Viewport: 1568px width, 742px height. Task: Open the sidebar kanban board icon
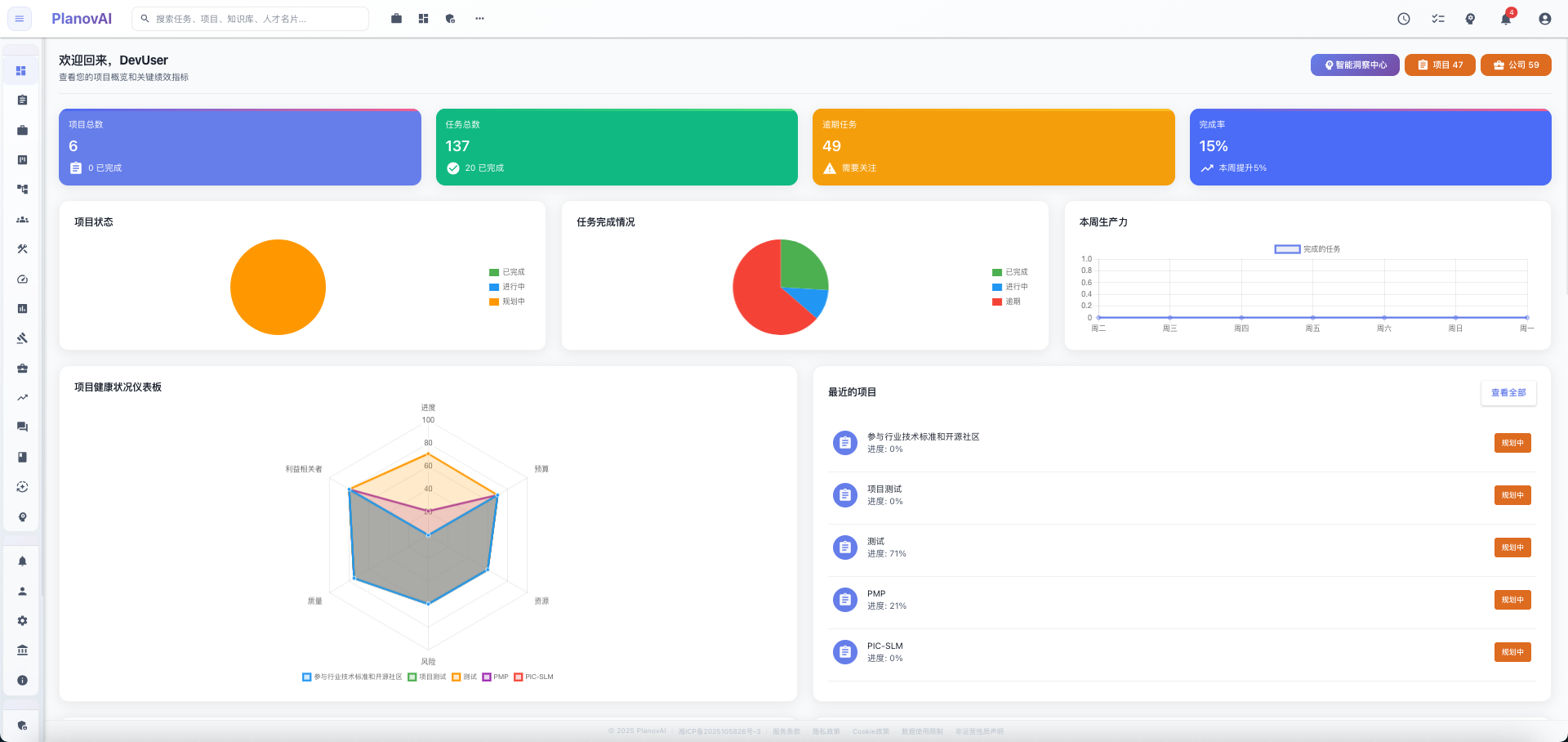pos(22,160)
